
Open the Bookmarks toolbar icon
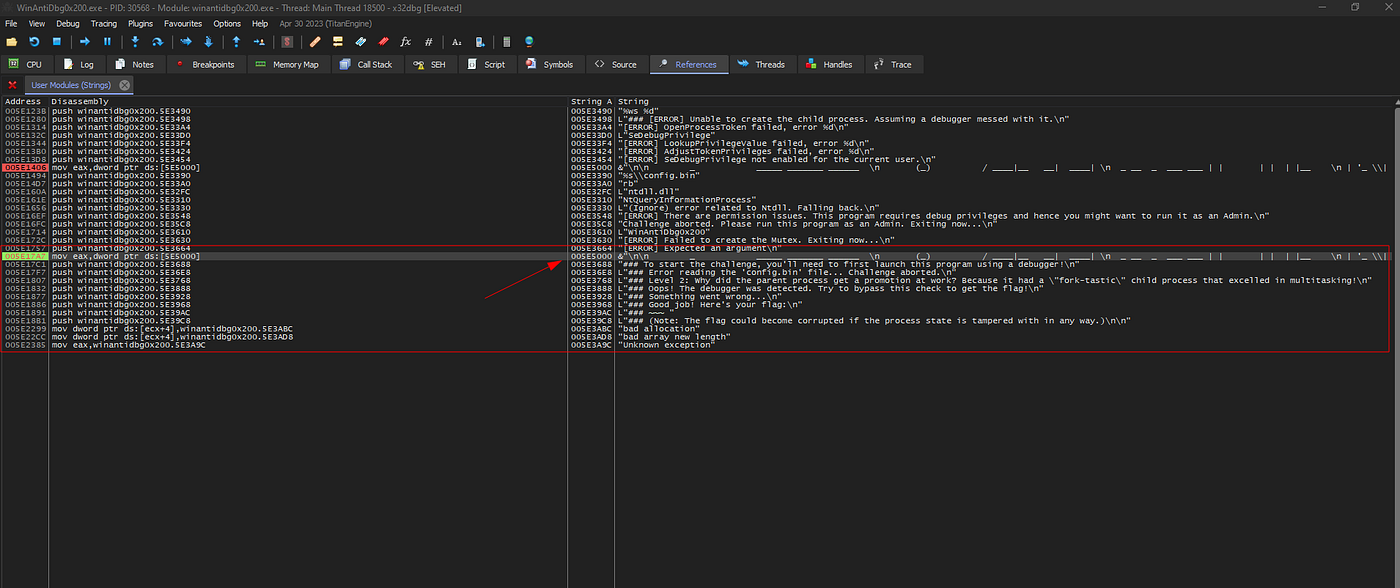coord(382,42)
